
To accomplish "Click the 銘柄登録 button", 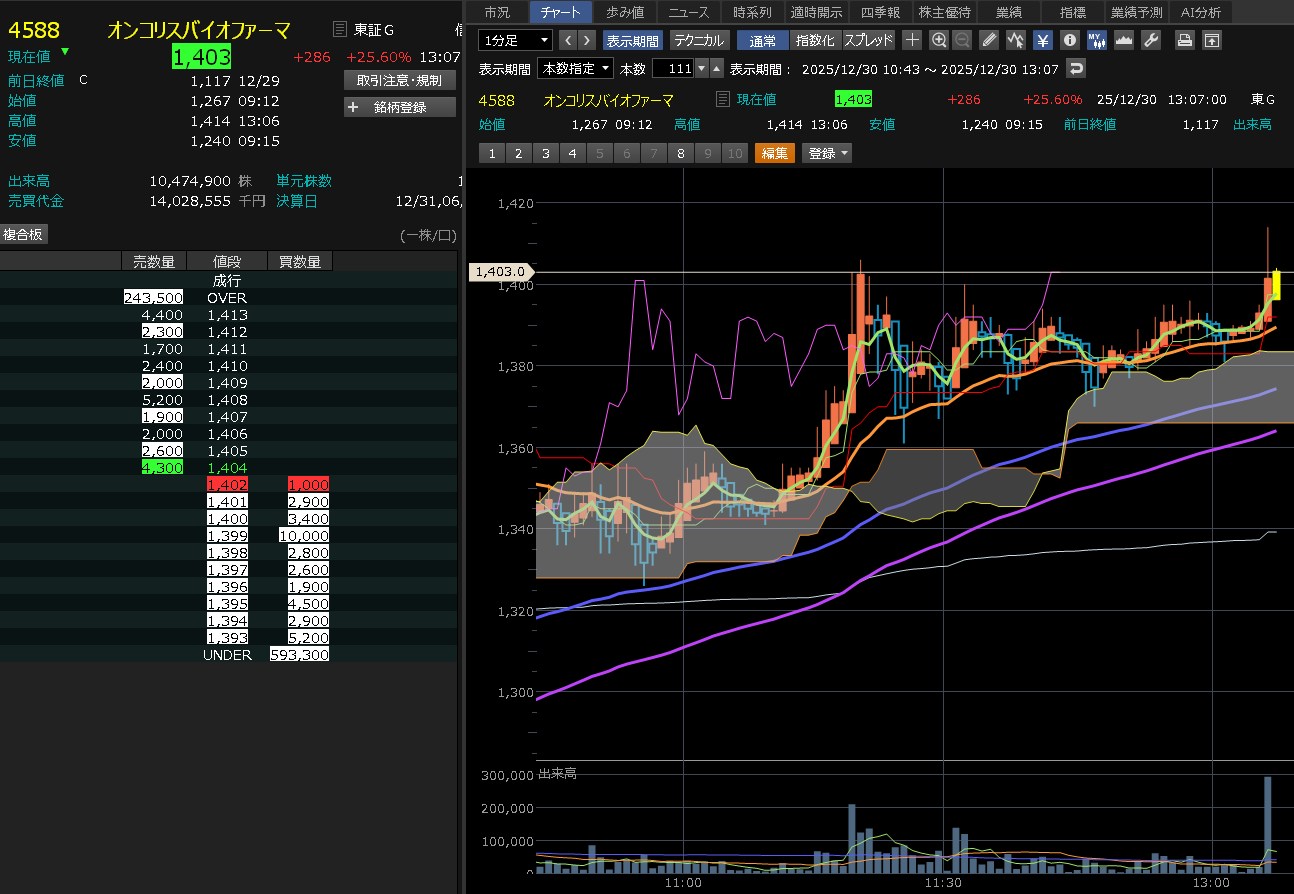I will tap(400, 107).
